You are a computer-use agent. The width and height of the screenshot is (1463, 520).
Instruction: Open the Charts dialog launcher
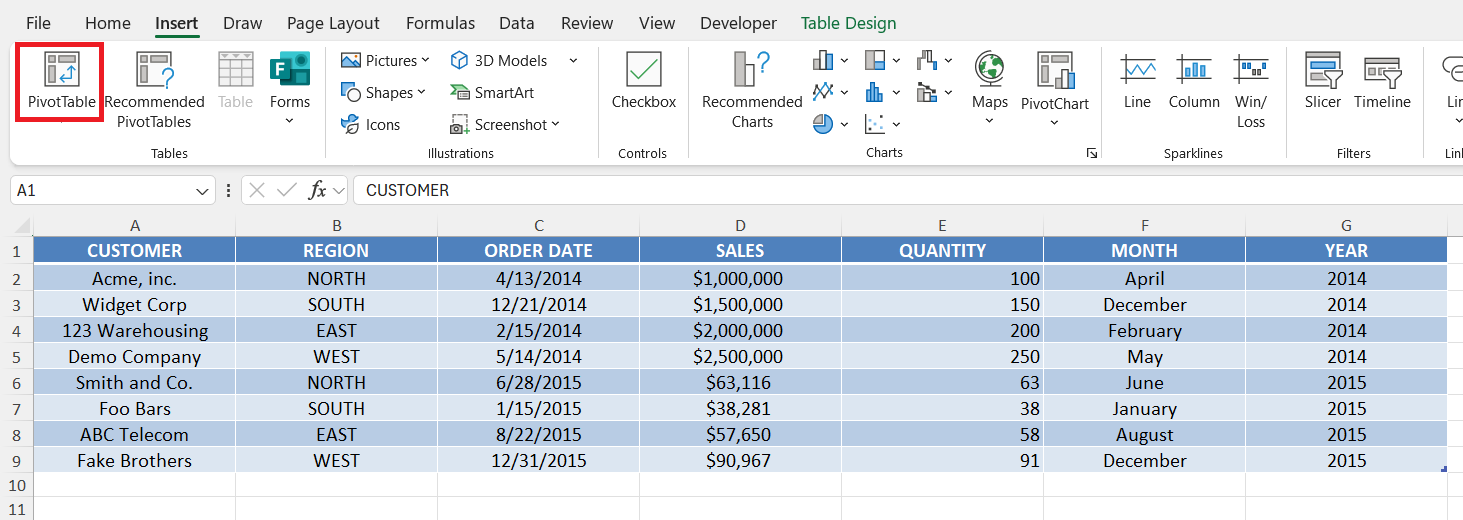tap(1092, 153)
